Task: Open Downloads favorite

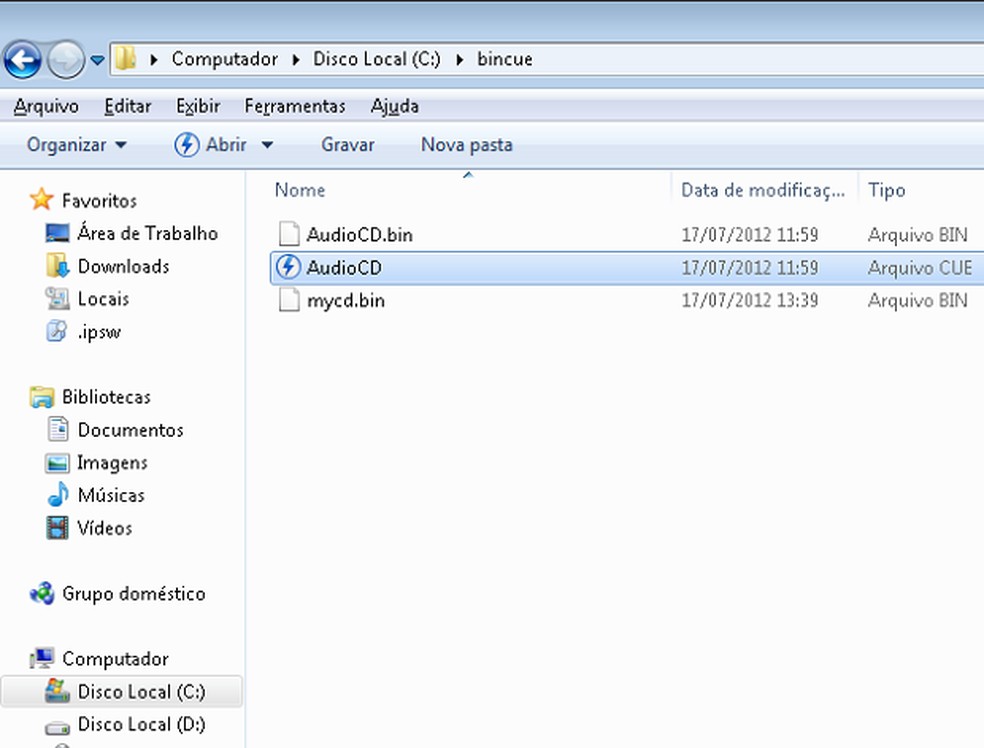Action: point(124,267)
